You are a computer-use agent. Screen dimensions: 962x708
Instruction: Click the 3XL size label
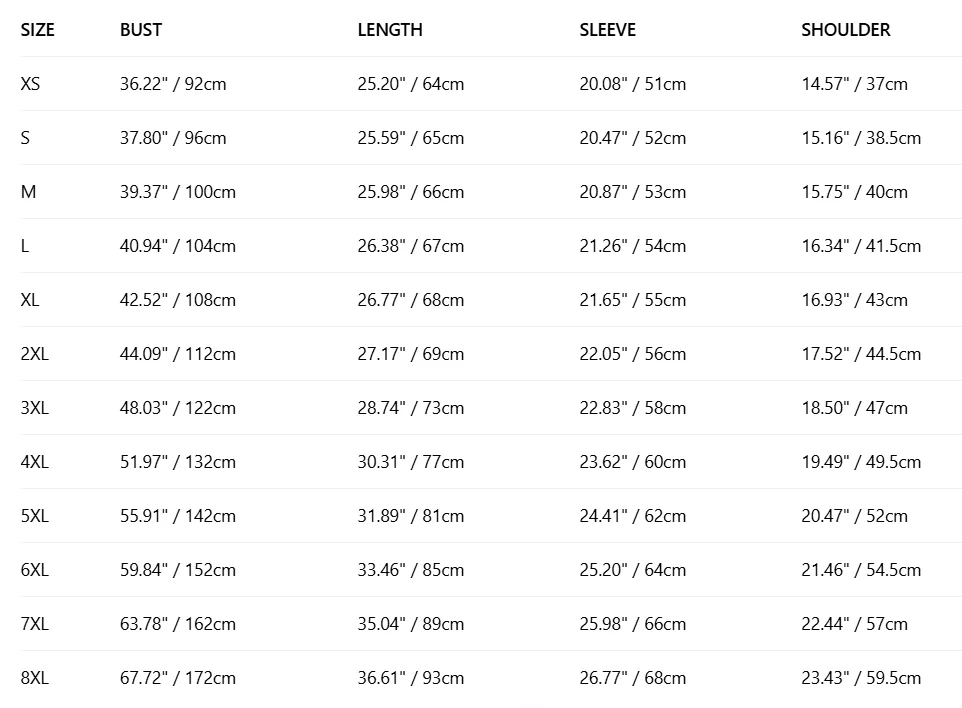[x=34, y=407]
